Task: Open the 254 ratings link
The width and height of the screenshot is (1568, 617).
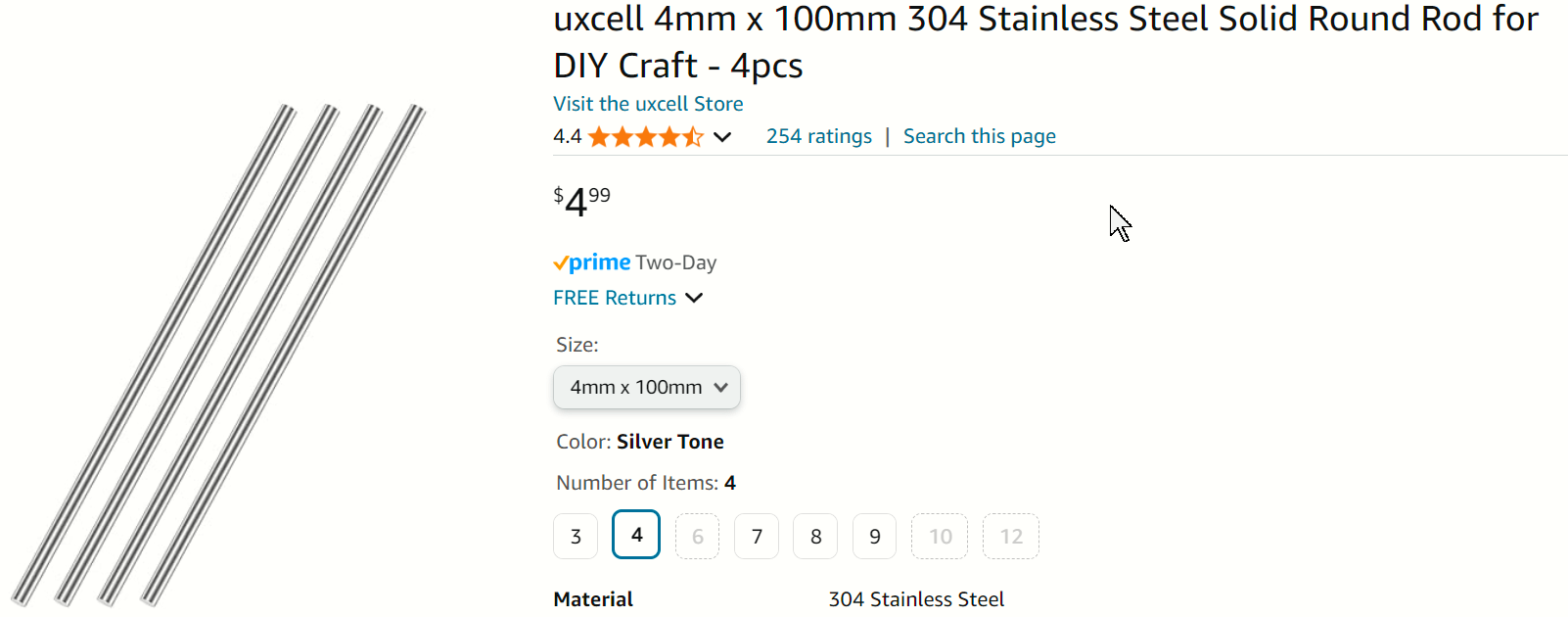Action: click(818, 136)
